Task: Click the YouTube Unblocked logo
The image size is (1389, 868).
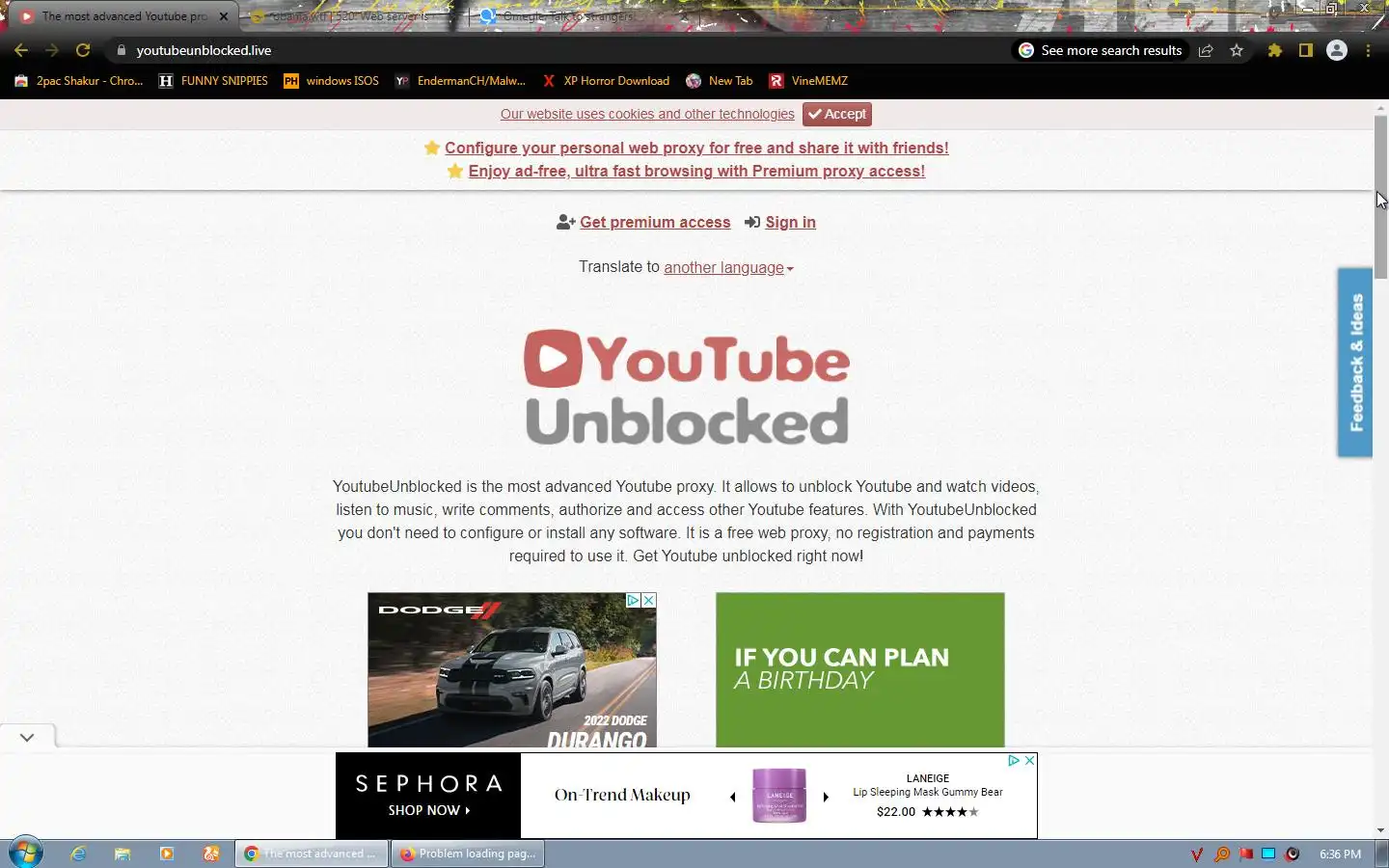Action: point(687,387)
